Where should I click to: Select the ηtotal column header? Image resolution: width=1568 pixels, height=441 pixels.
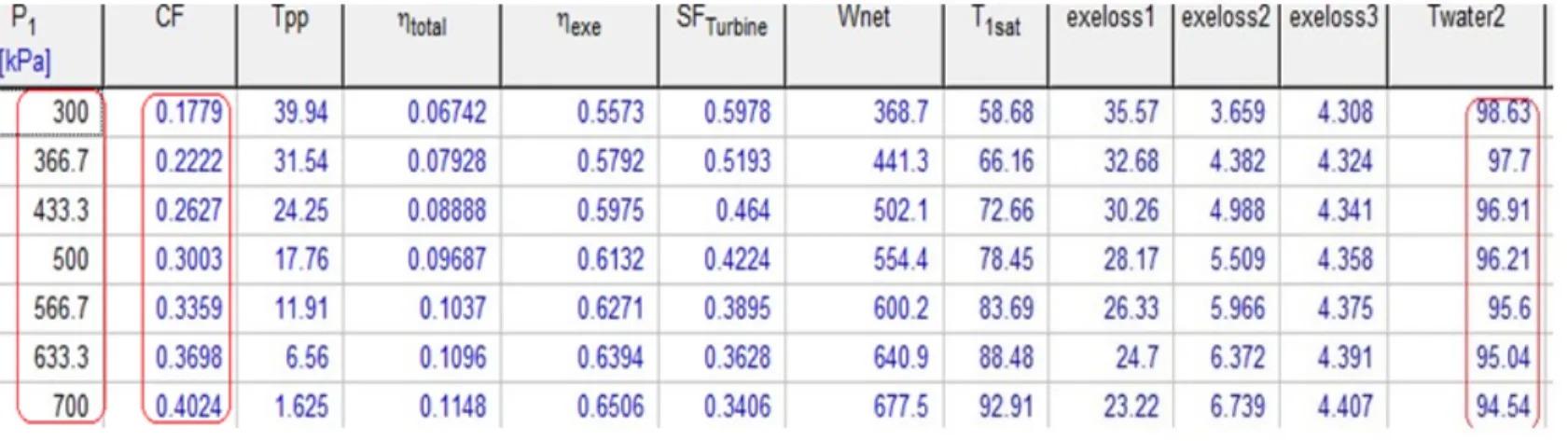422,44
